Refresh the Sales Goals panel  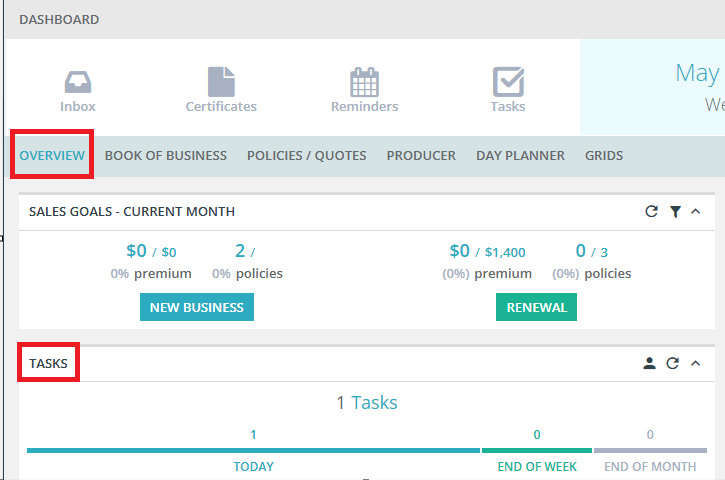tap(651, 211)
